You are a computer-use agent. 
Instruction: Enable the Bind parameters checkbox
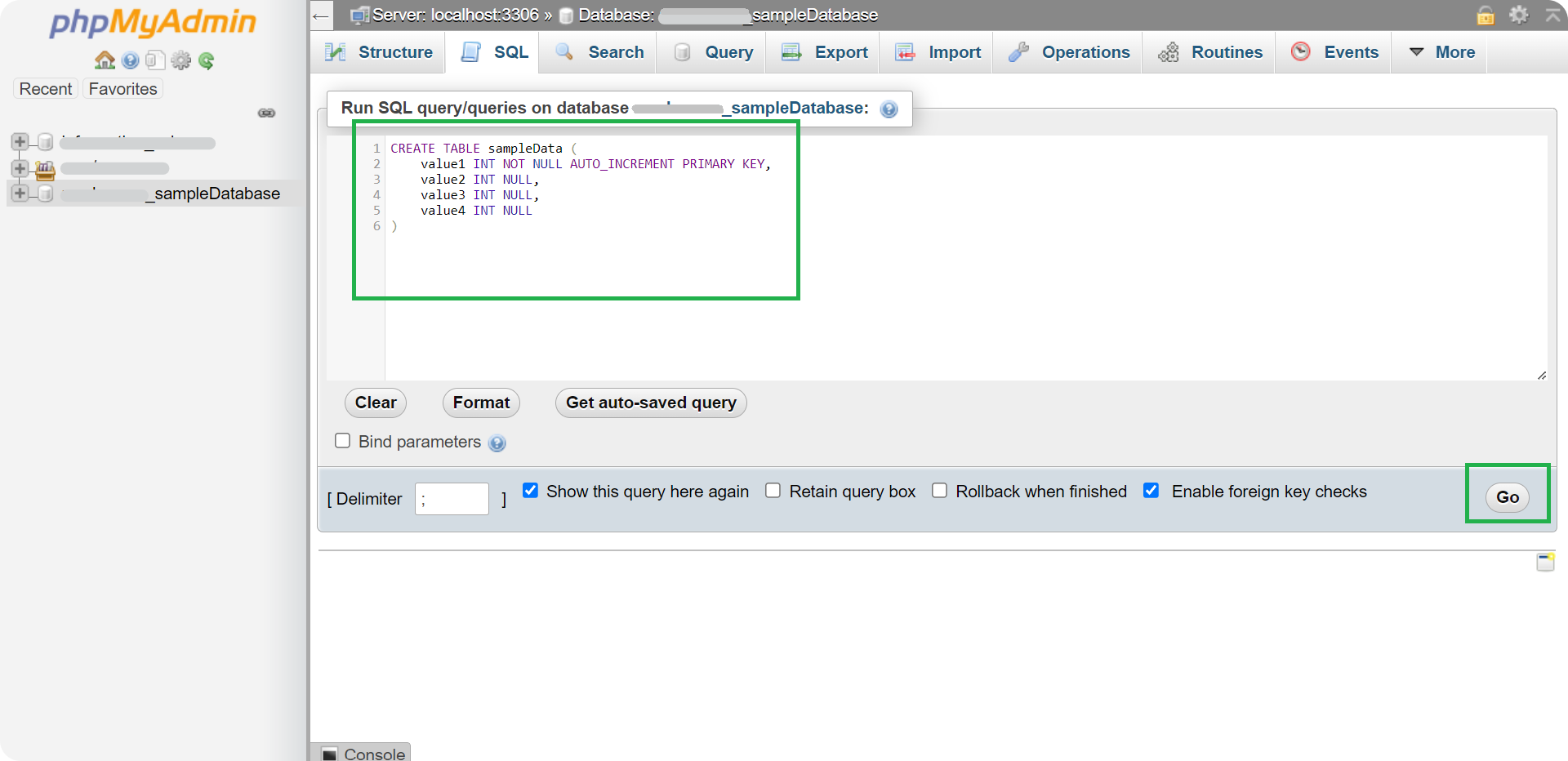pyautogui.click(x=343, y=441)
